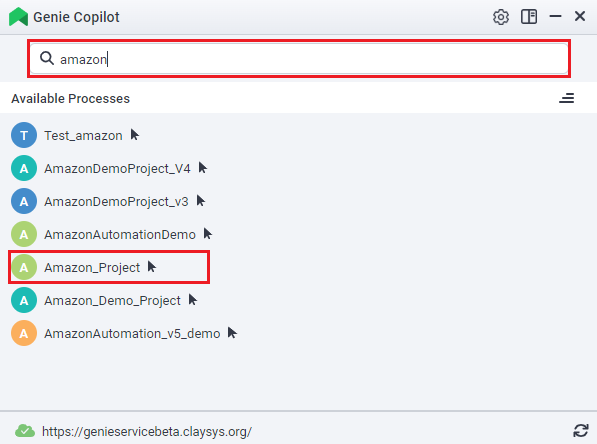Open the settings gear icon

pos(501,17)
